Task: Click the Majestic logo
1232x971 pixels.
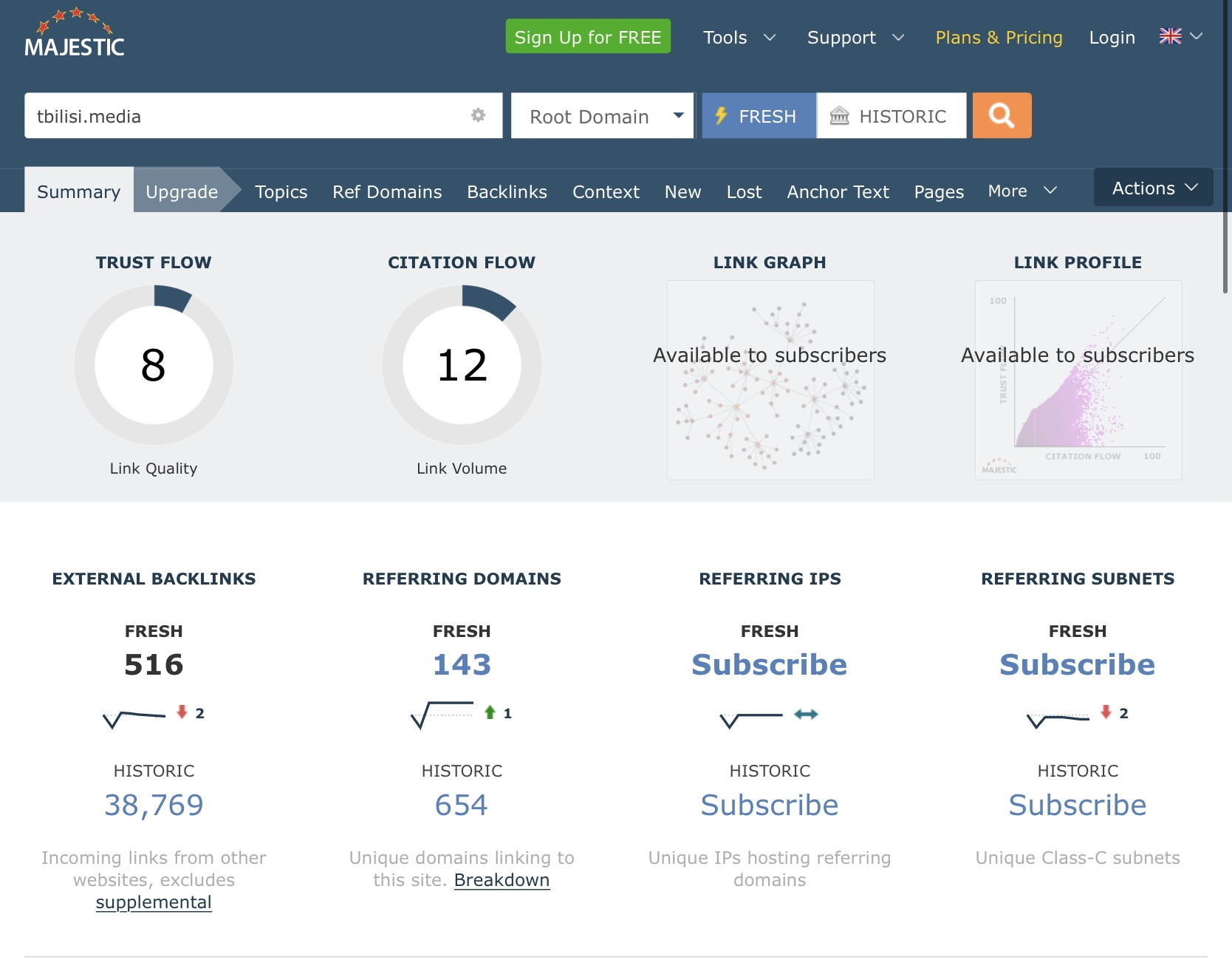Action: tap(74, 33)
